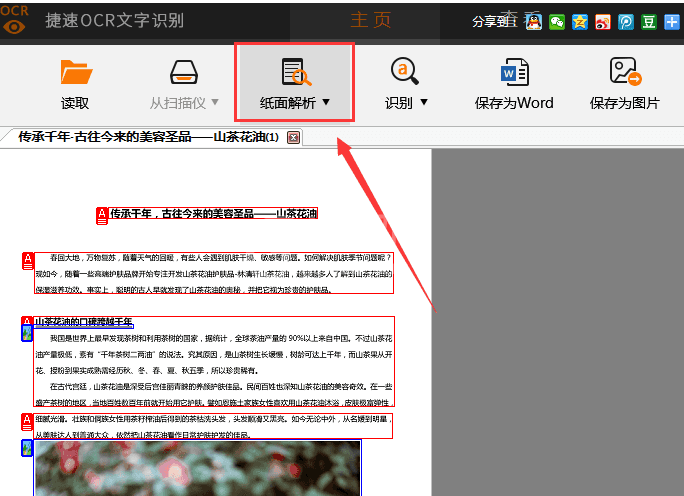Click text-region marker beside the title block
This screenshot has height=496, width=684.
point(102,216)
